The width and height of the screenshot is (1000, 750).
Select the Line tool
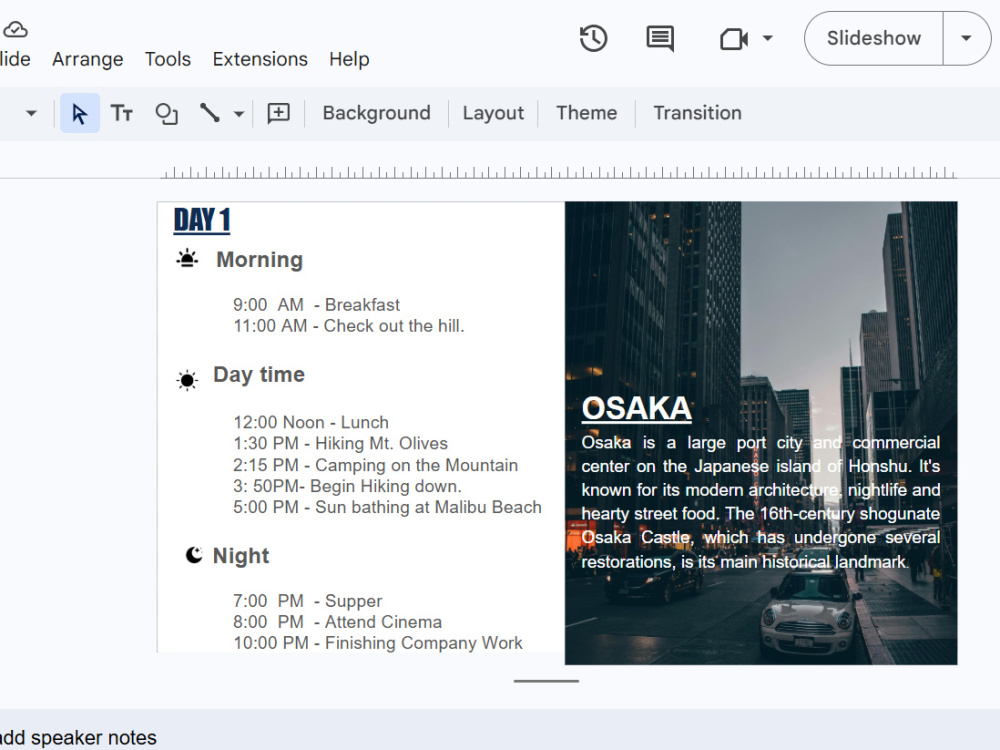tap(209, 113)
